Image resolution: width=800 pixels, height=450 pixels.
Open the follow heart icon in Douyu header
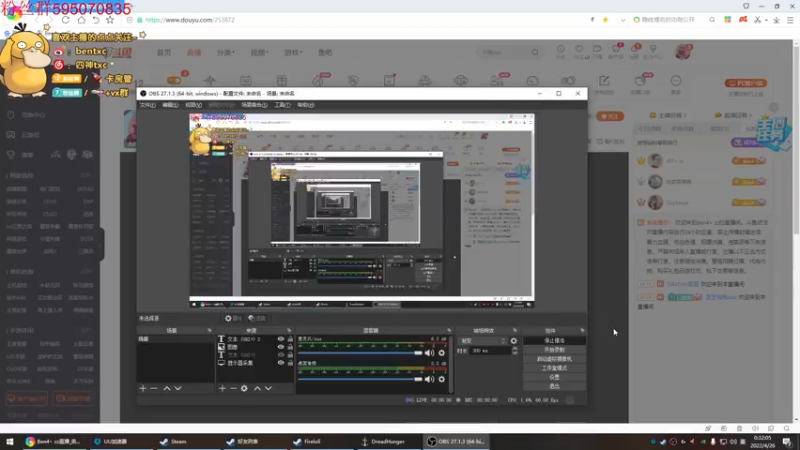click(x=579, y=51)
